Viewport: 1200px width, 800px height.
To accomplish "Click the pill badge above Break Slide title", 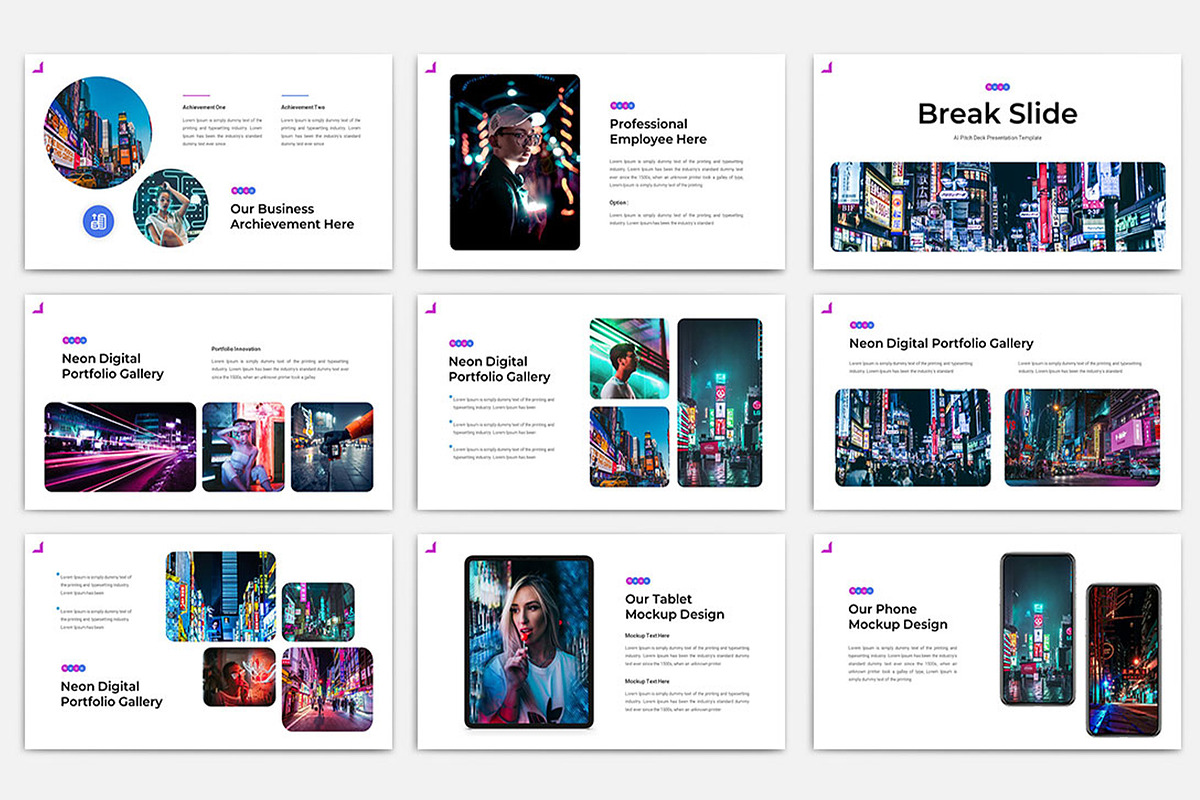I will [x=997, y=86].
